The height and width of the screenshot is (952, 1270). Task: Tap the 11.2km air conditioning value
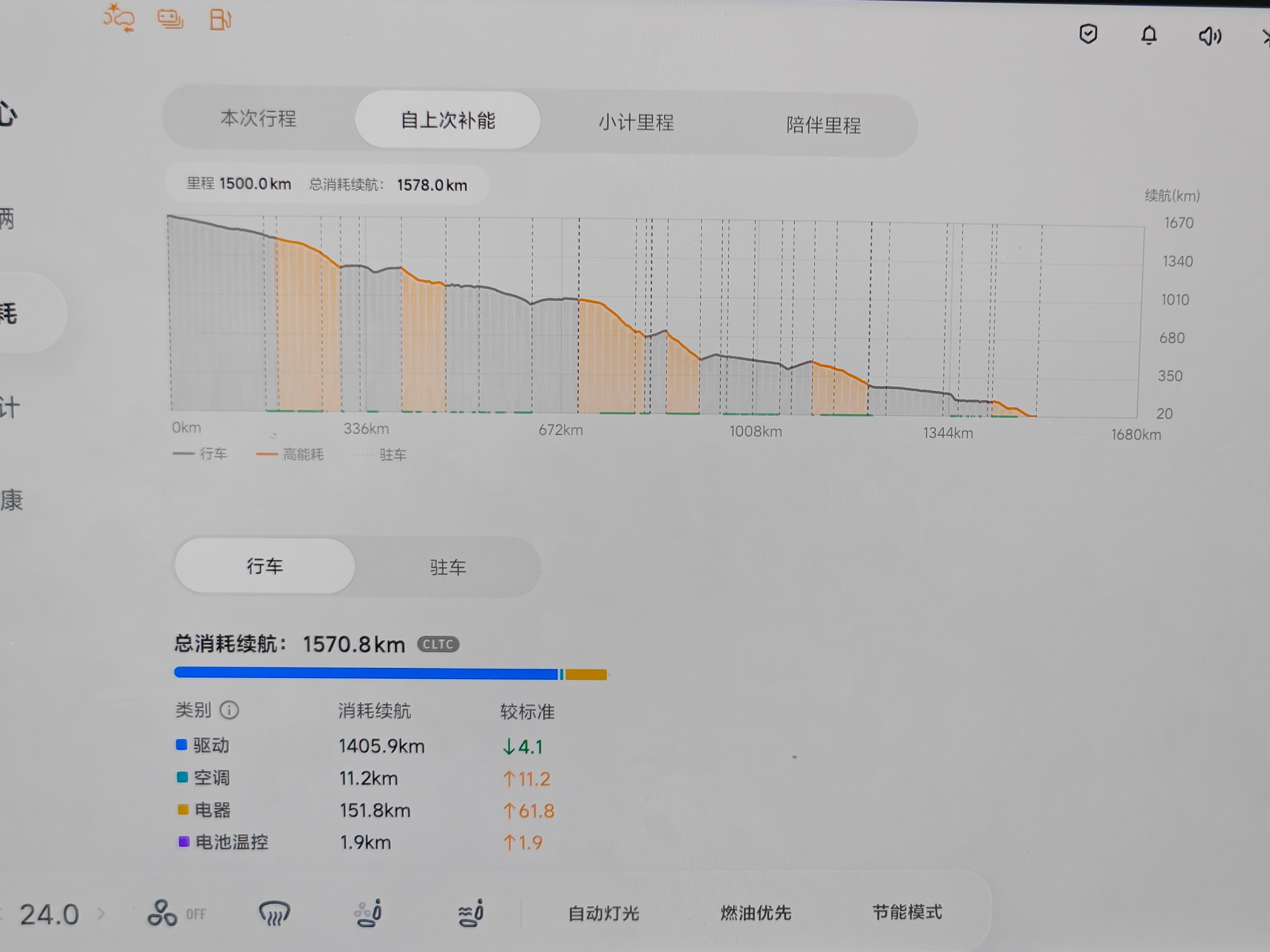coord(369,778)
